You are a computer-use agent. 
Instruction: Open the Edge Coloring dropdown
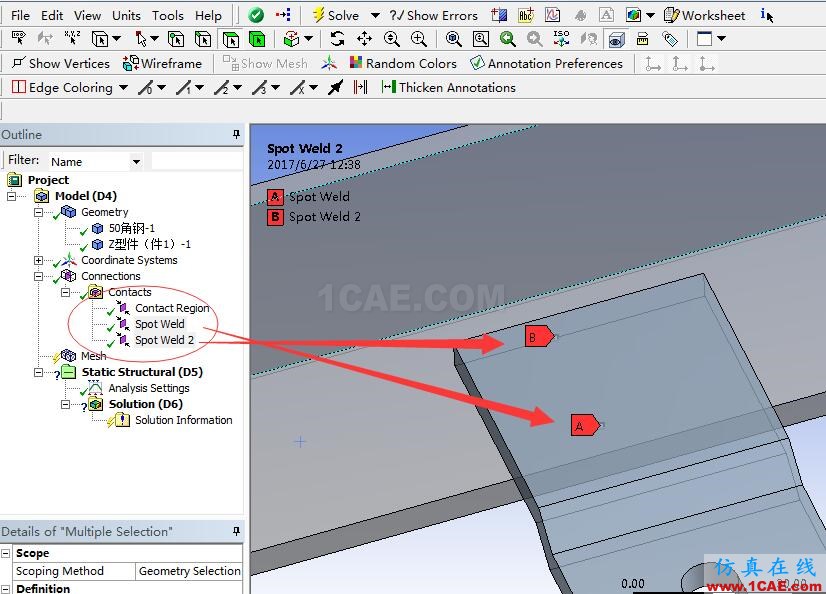(123, 87)
